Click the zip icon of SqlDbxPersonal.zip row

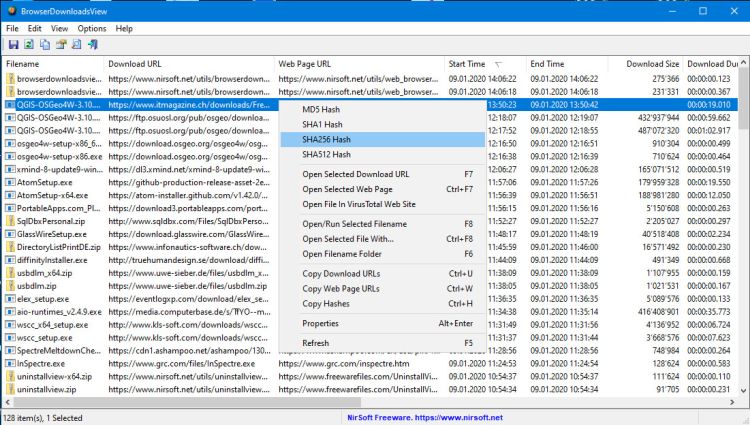point(10,221)
